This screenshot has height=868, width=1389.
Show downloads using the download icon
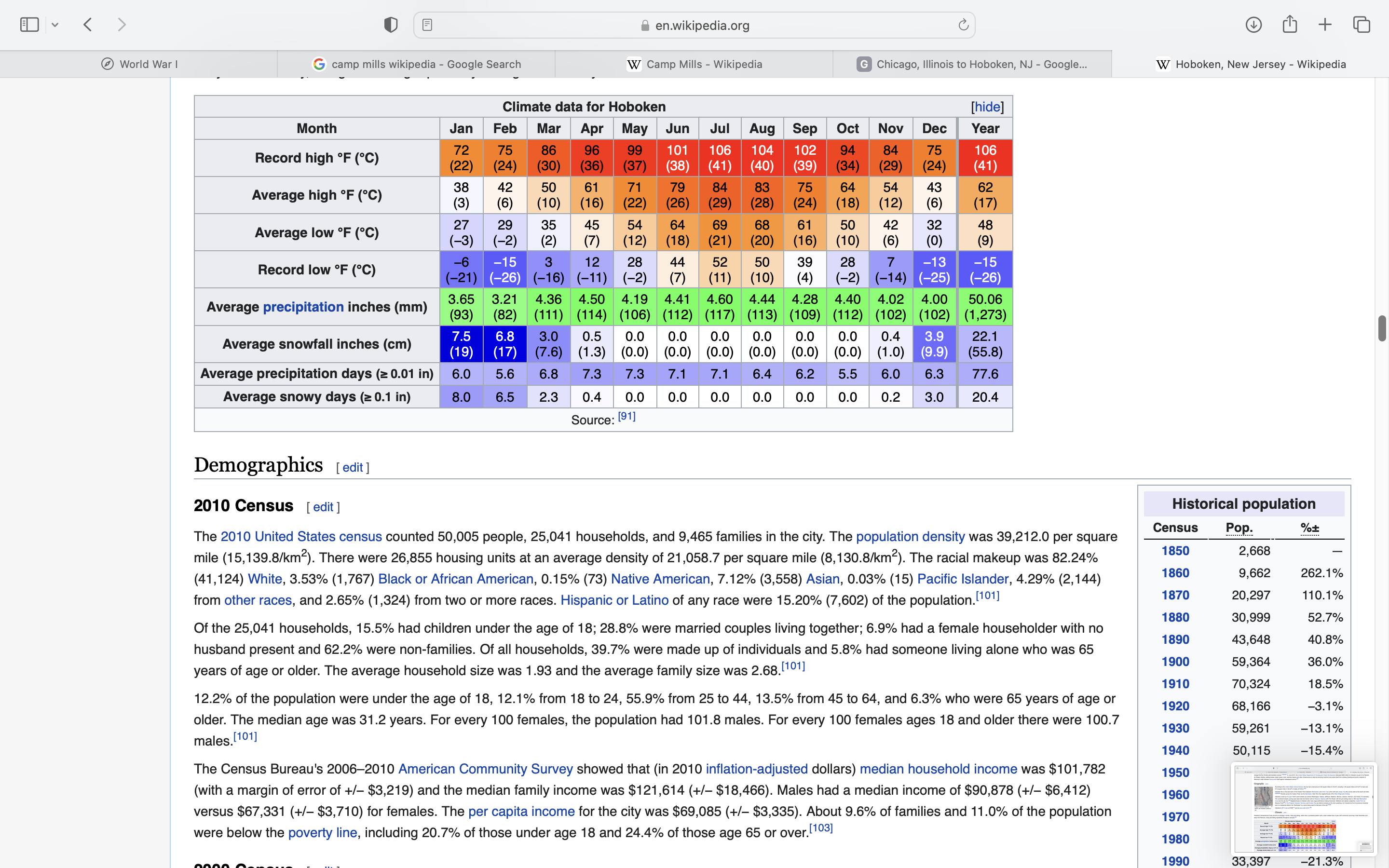(1253, 25)
